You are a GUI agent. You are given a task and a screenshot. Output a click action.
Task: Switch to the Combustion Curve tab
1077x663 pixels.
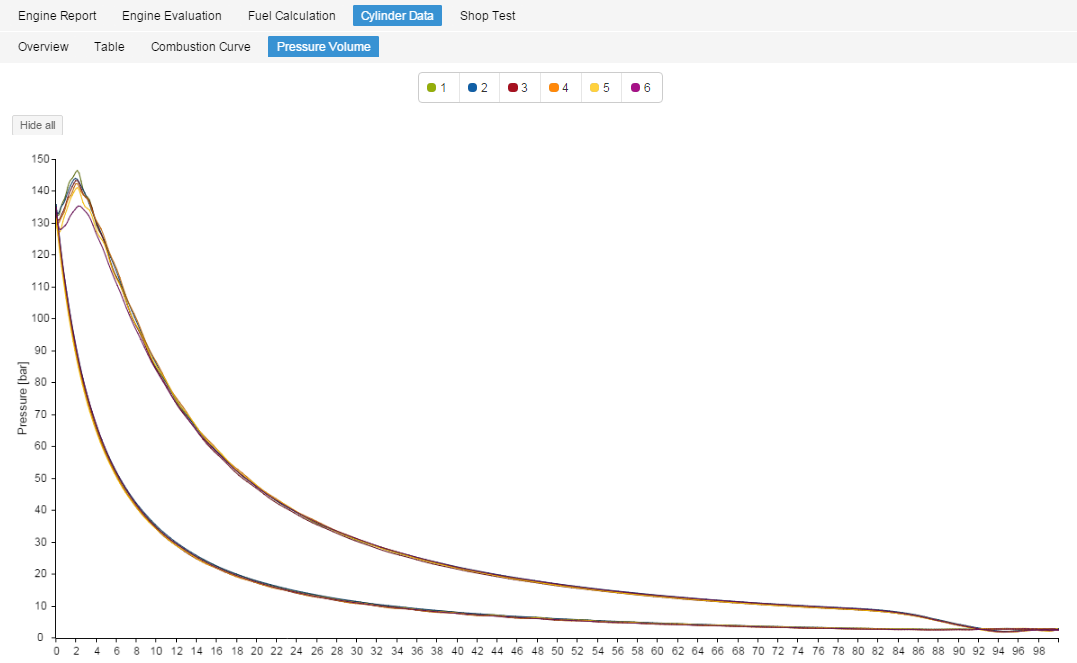[200, 46]
